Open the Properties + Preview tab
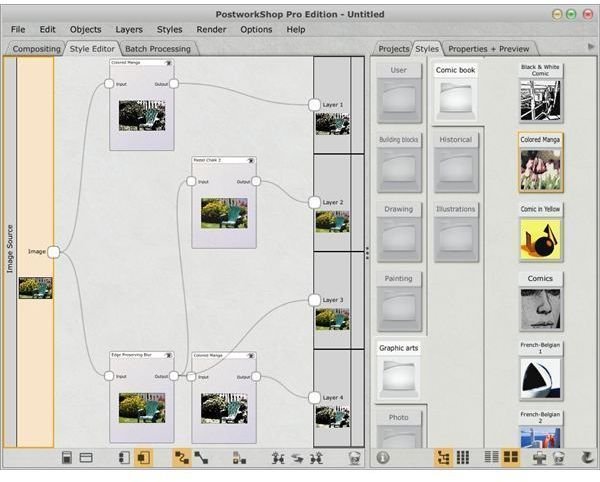600x482 pixels. point(488,49)
